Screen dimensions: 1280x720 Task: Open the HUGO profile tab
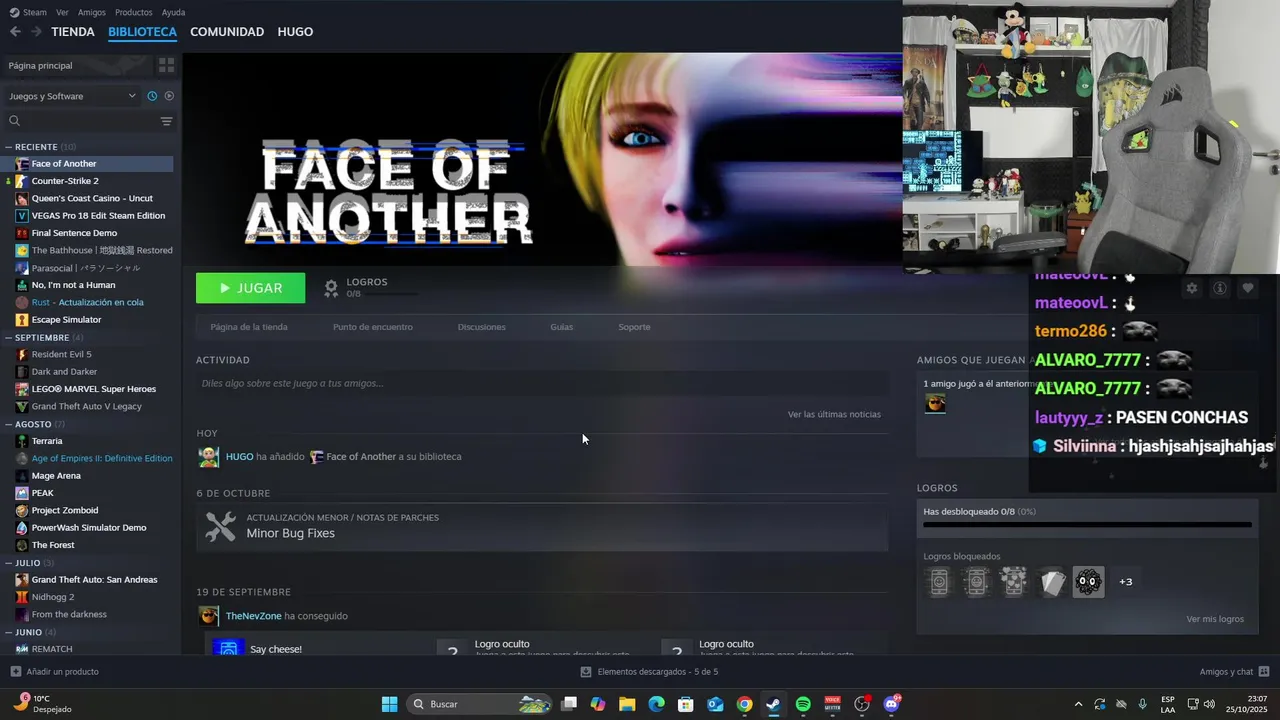295,32
